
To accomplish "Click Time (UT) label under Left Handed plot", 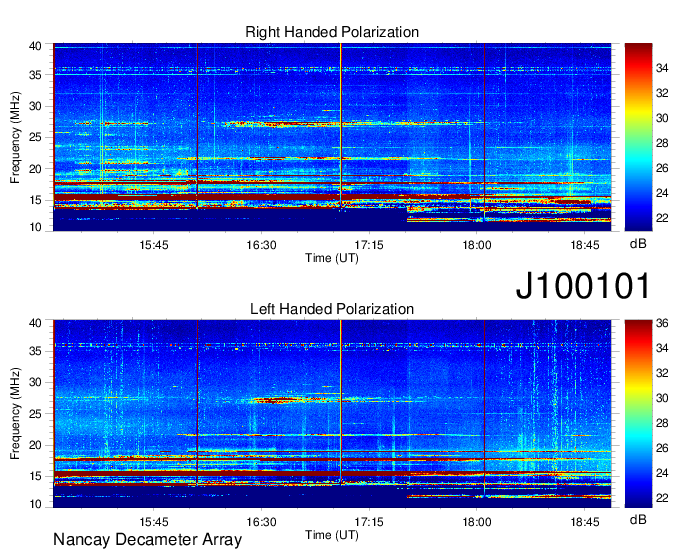I will pos(332,535).
